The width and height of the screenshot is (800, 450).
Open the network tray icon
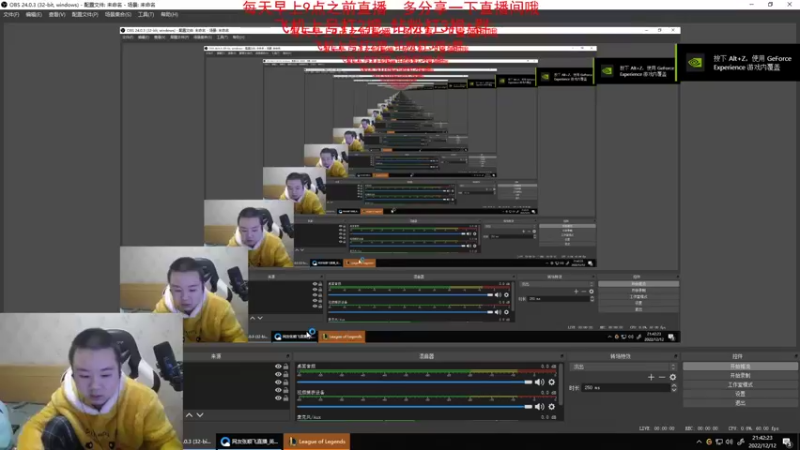pyautogui.click(x=719, y=442)
